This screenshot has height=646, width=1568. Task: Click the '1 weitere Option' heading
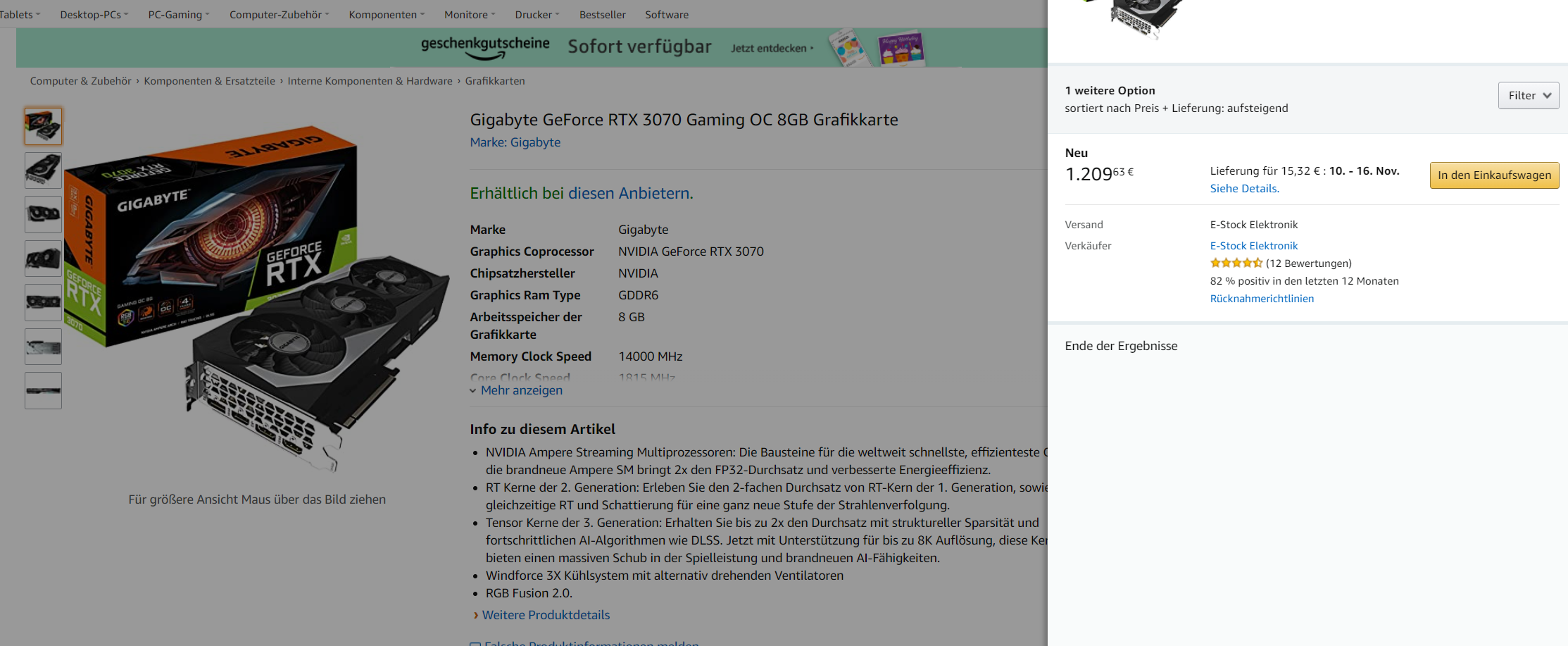pyautogui.click(x=1110, y=90)
